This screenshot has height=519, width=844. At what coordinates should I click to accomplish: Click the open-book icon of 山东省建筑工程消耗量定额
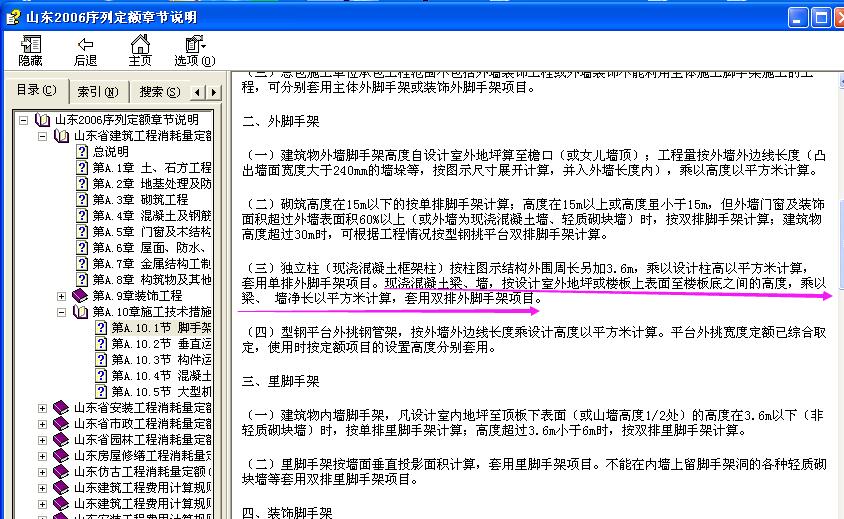click(61, 136)
